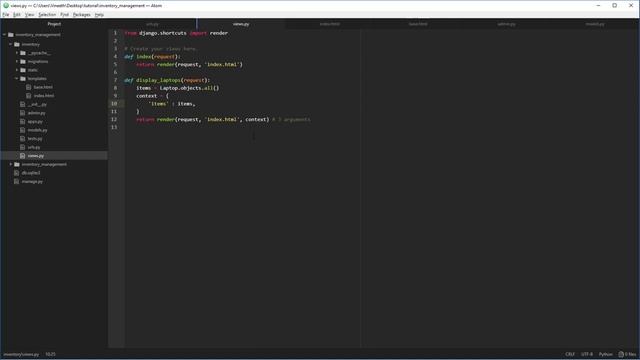This screenshot has height=360, width=640.
Task: Click the __pycache__ folder icon
Action: point(23,53)
